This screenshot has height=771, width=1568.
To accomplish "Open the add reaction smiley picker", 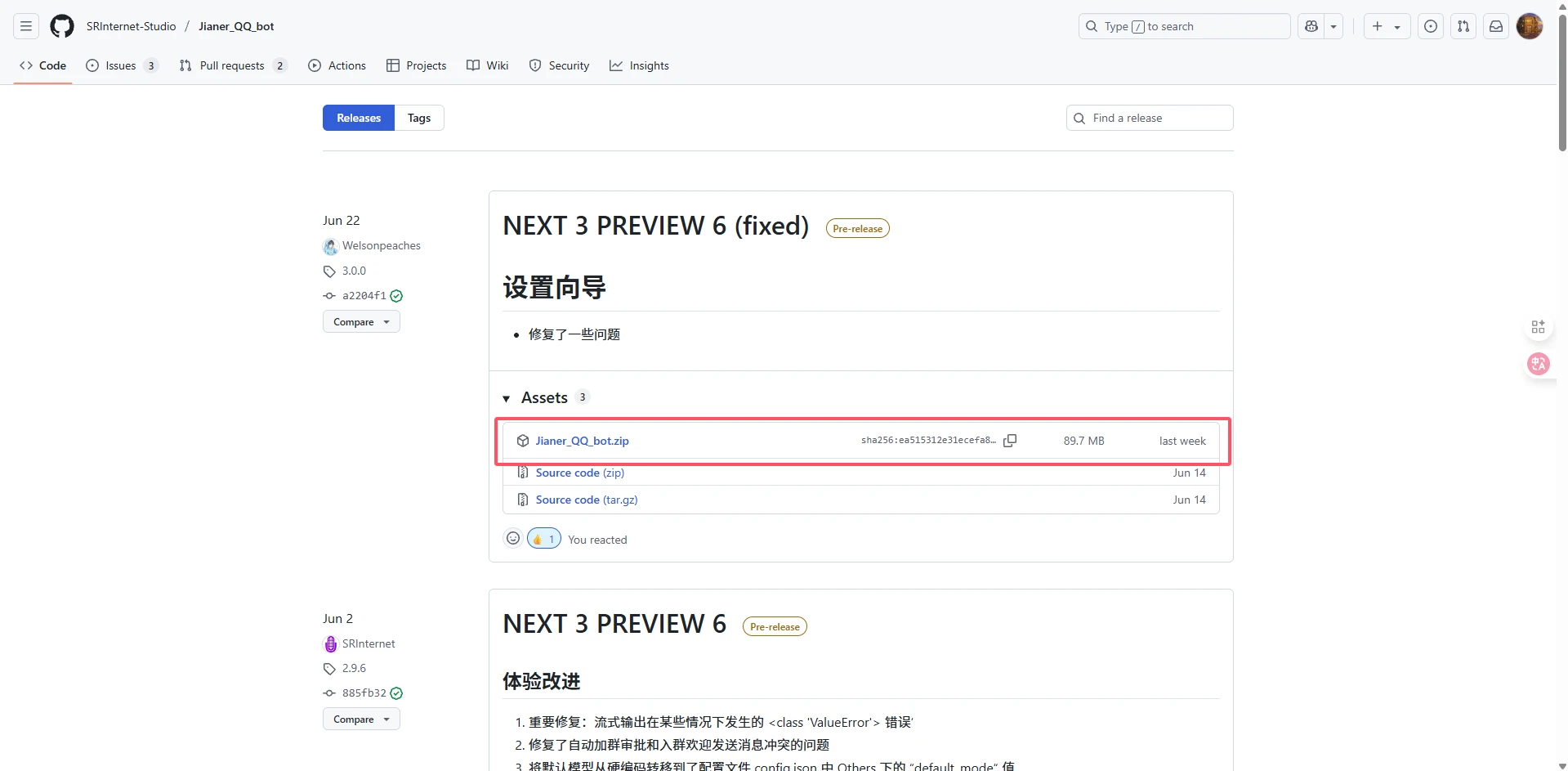I will click(513, 538).
